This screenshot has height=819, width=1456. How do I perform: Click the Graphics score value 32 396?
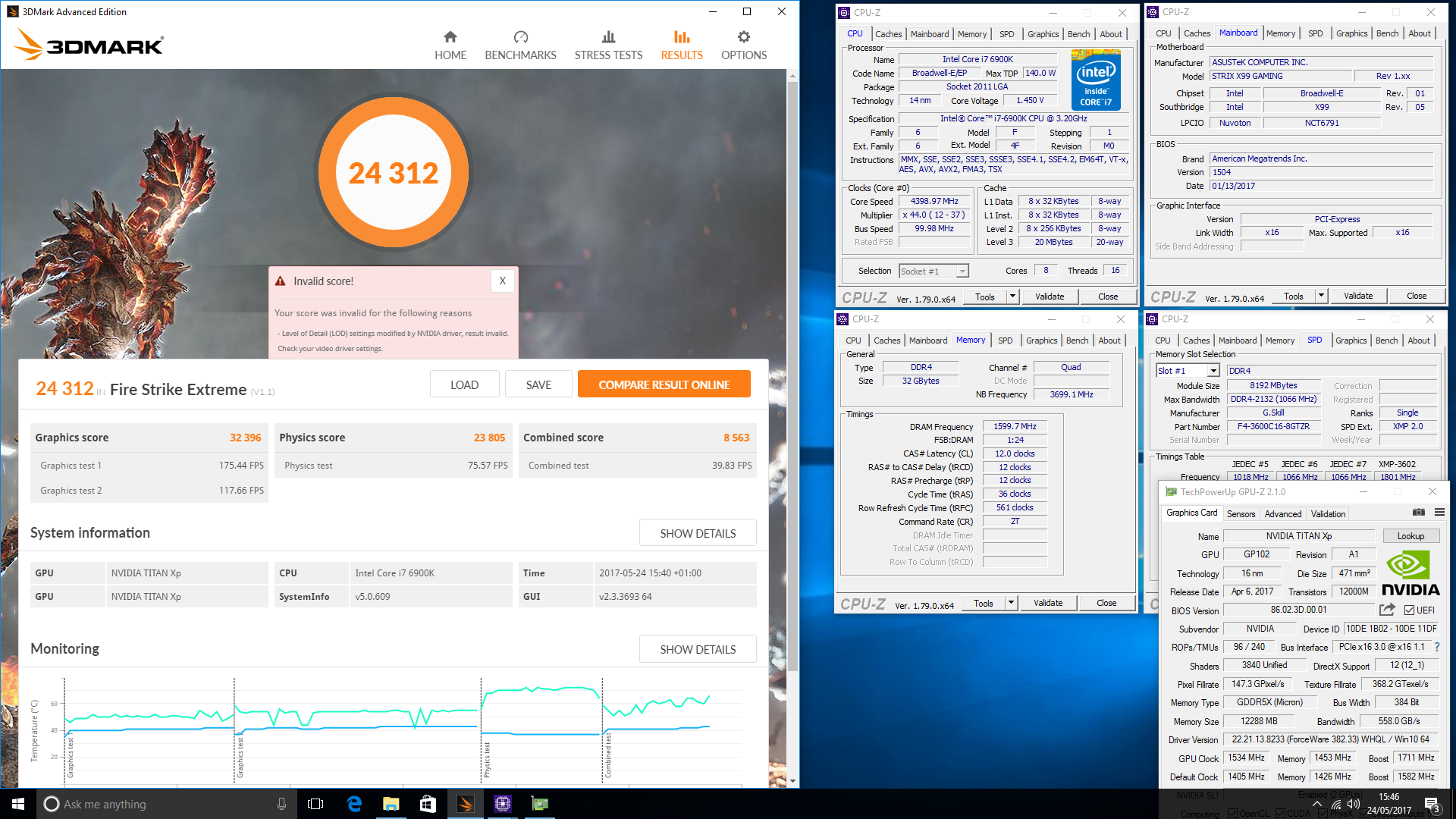click(245, 438)
